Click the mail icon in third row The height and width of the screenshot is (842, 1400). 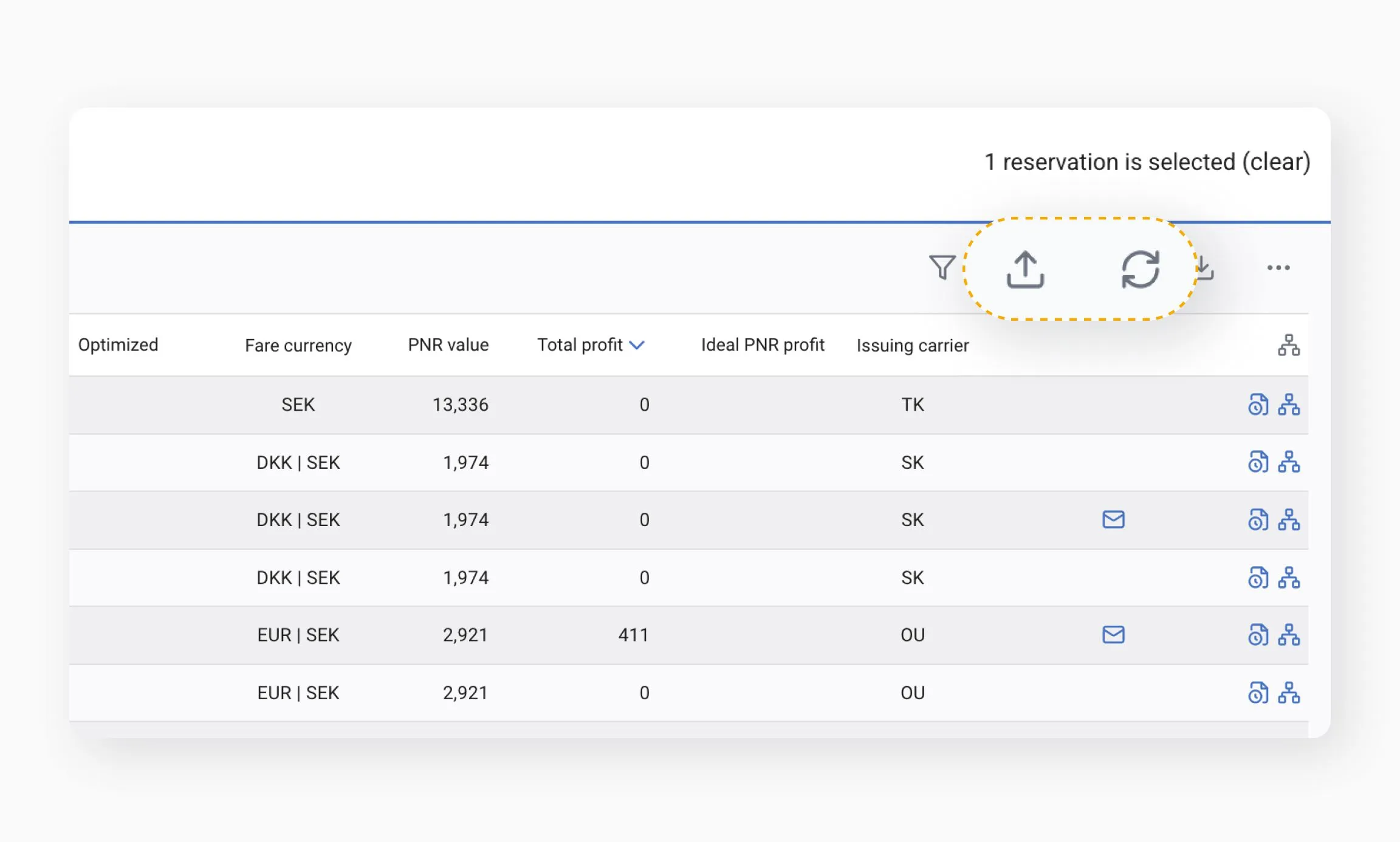[x=1113, y=519]
